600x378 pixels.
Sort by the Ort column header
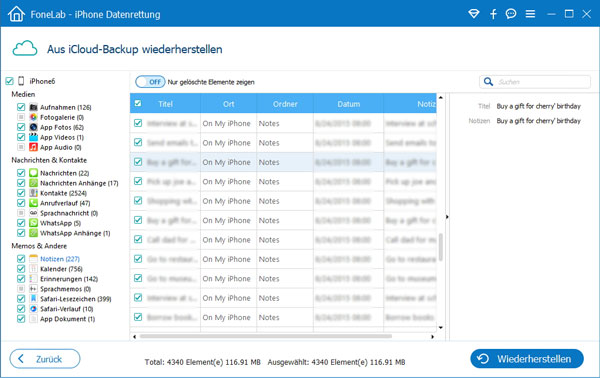point(228,104)
